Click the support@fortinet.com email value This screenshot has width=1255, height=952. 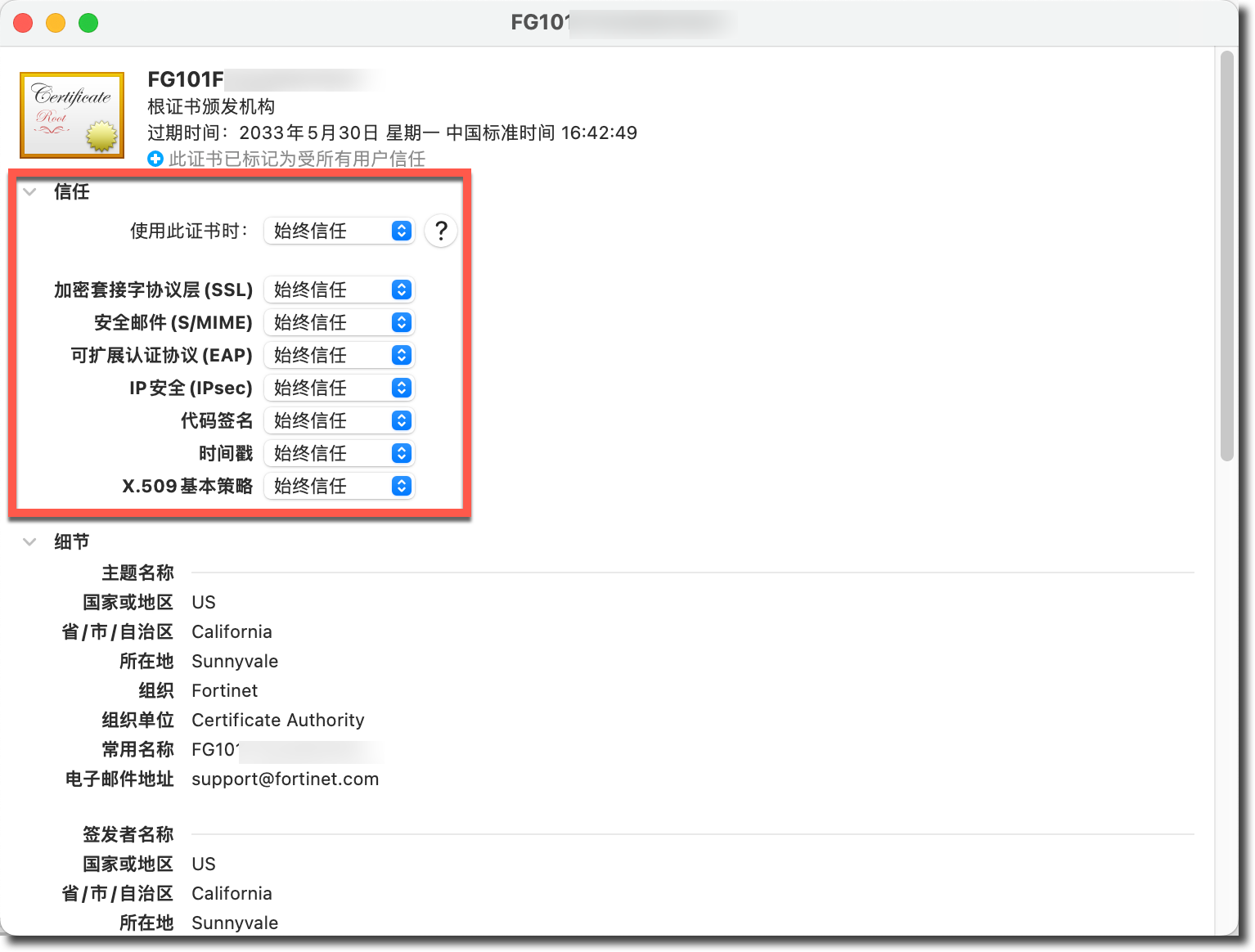285,779
